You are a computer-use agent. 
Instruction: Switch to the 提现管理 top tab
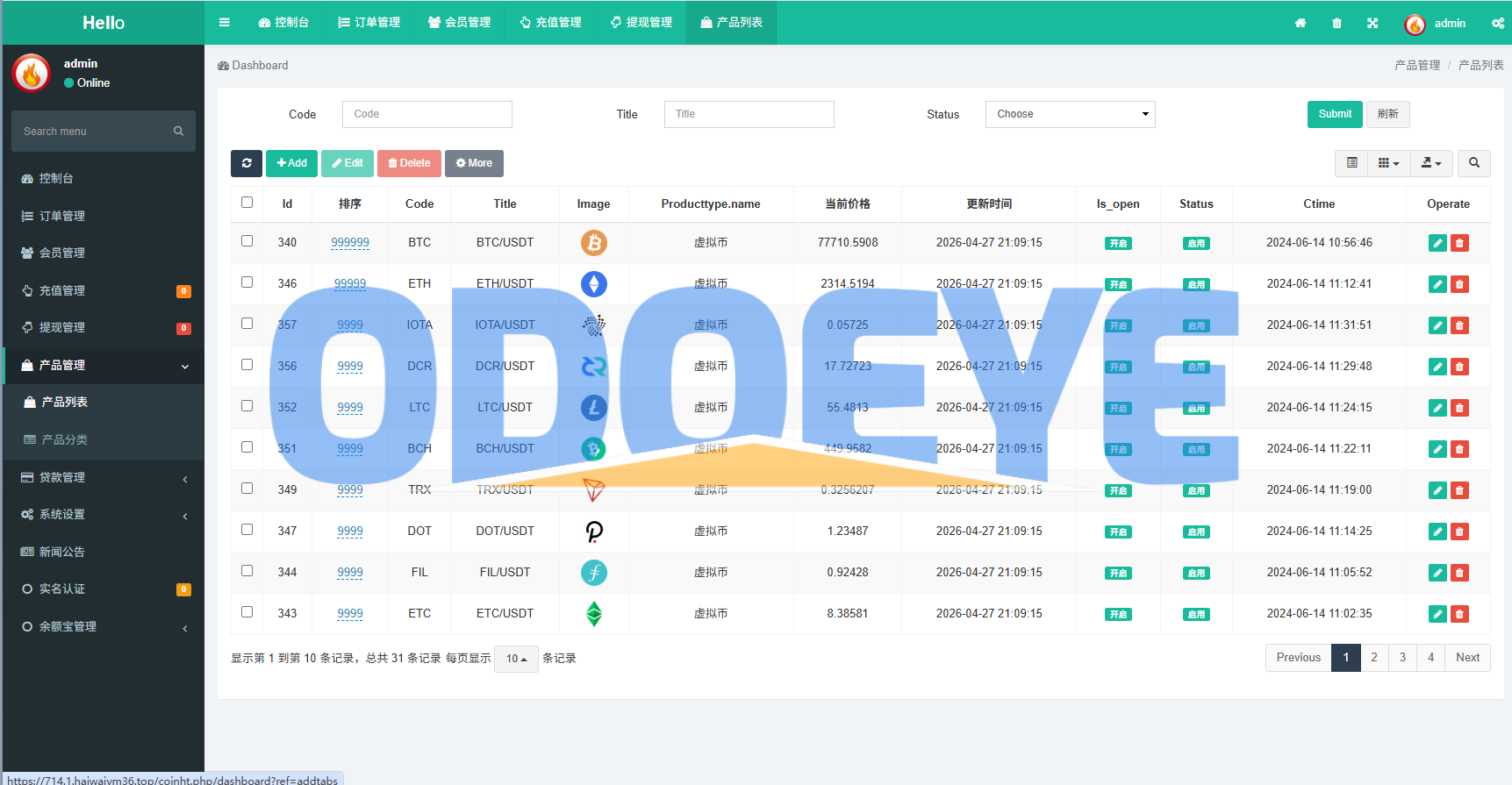coord(641,23)
